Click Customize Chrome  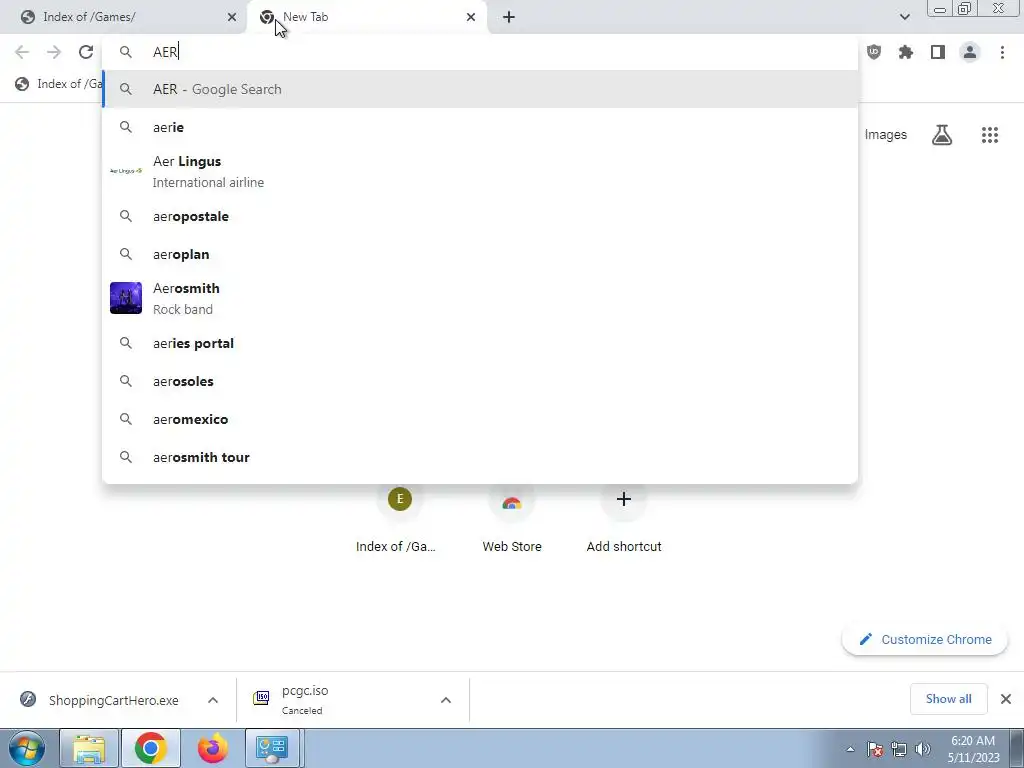coord(925,639)
